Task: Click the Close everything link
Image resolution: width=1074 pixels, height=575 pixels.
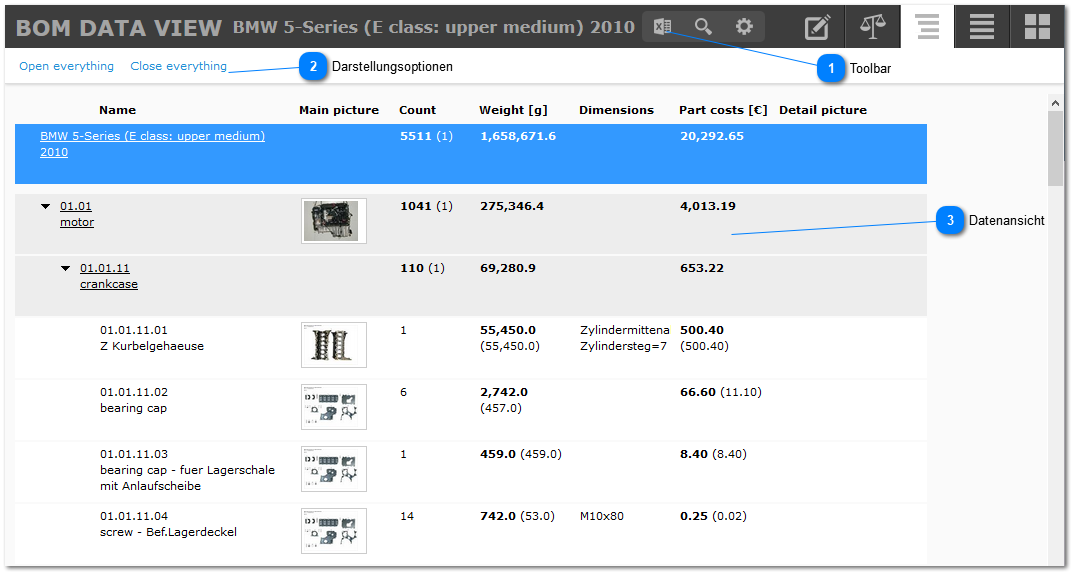Action: click(x=179, y=66)
